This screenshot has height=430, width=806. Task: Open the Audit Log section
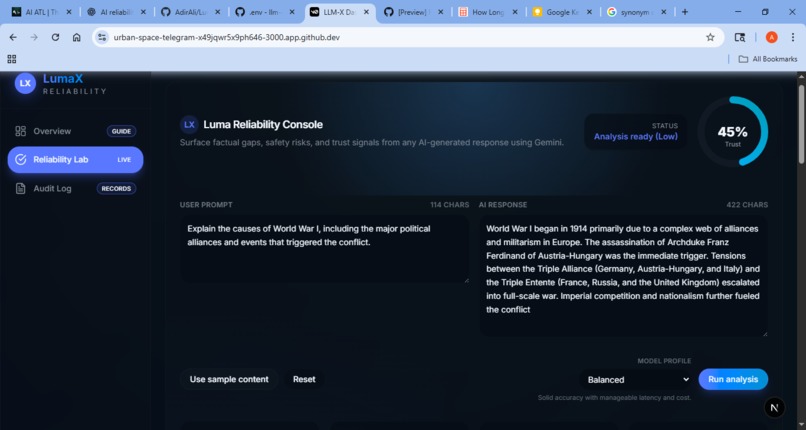click(x=75, y=189)
